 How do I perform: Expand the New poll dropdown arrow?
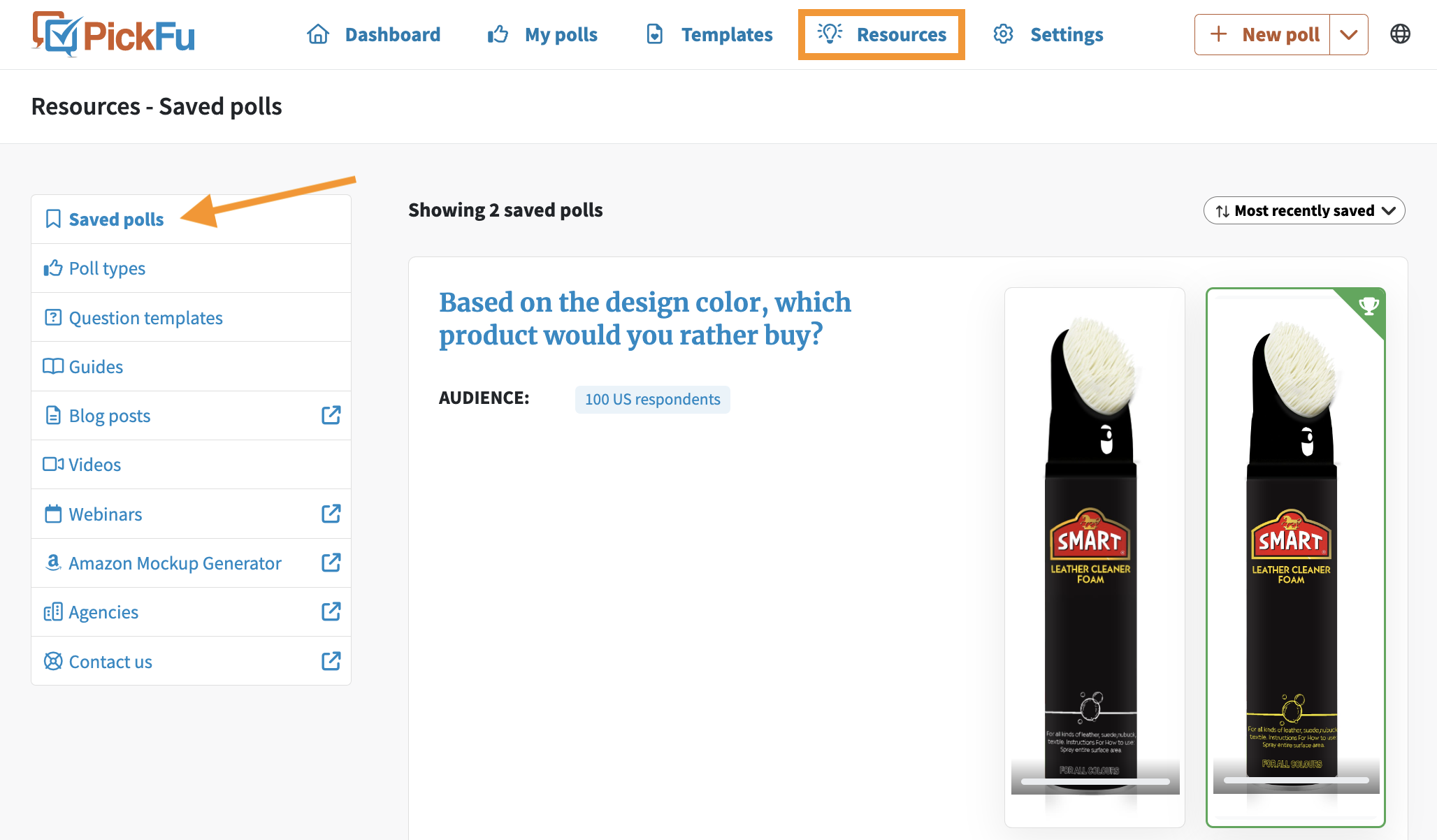click(x=1349, y=34)
